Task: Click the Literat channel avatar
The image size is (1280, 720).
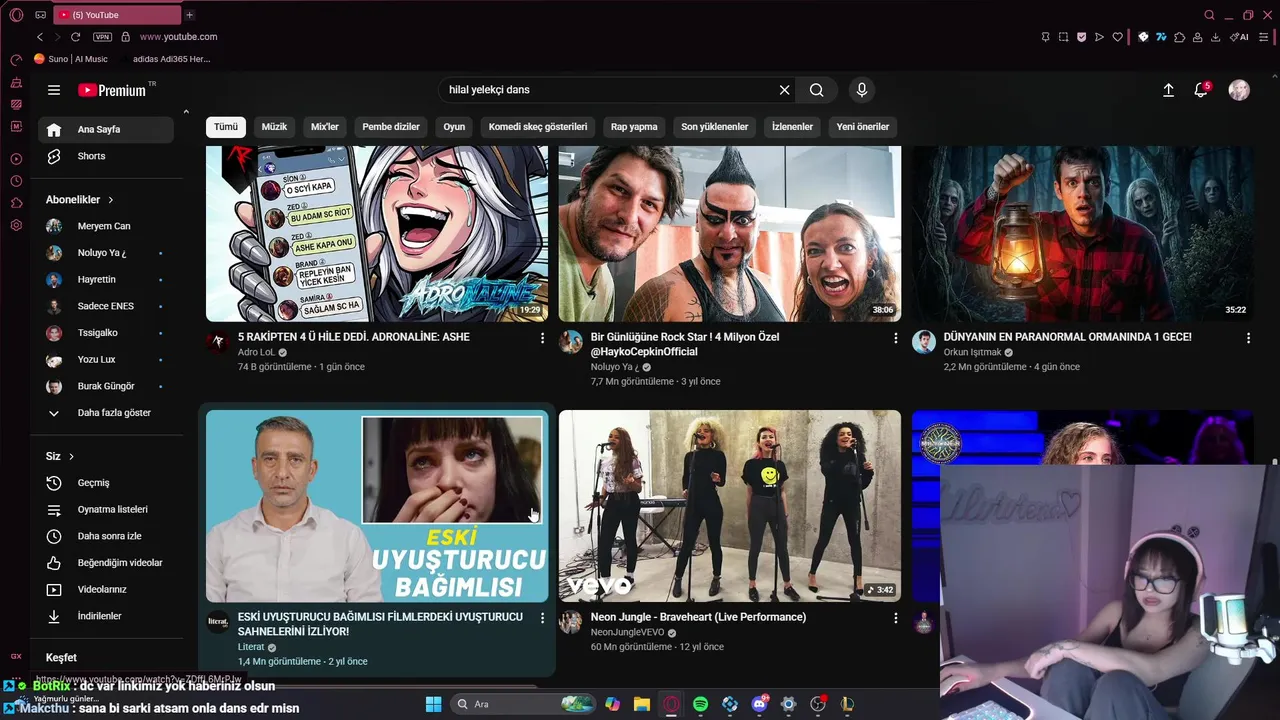Action: 218,622
